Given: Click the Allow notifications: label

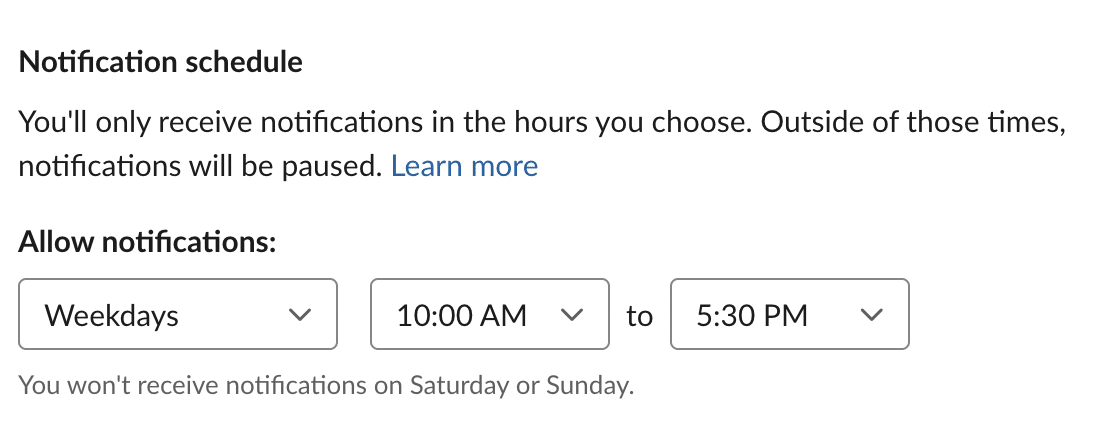Looking at the screenshot, I should click(x=147, y=242).
